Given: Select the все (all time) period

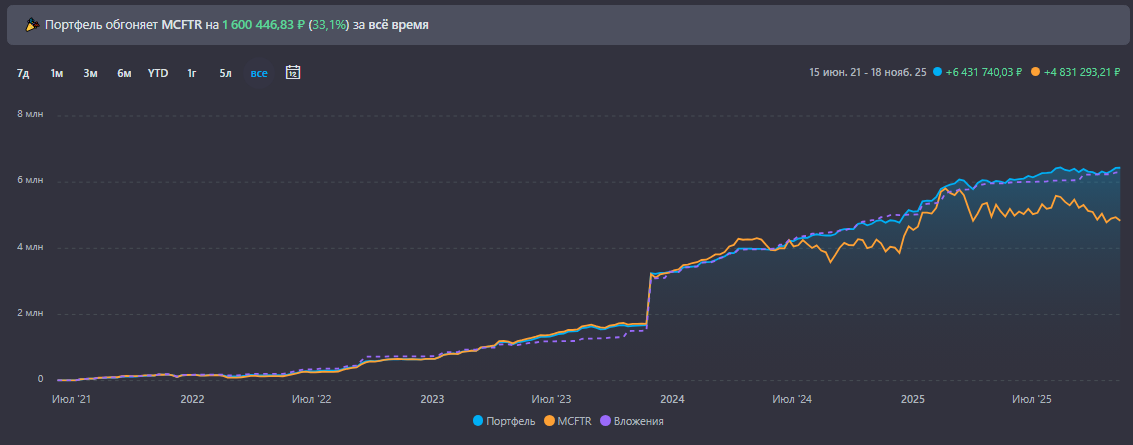Looking at the screenshot, I should tap(259, 73).
